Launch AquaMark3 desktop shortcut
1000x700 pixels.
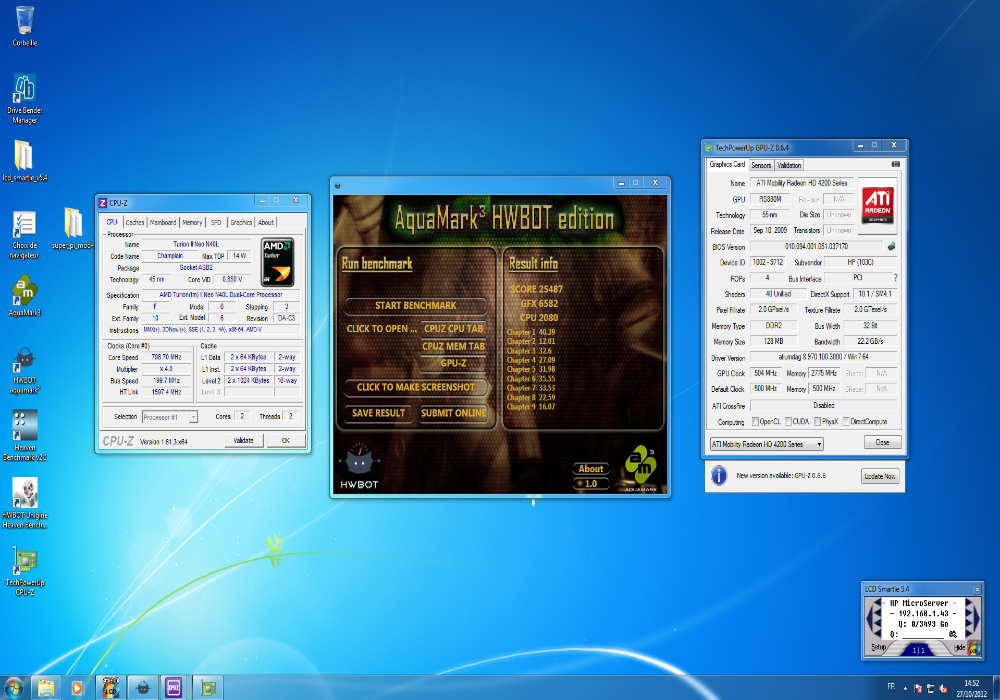[24, 296]
